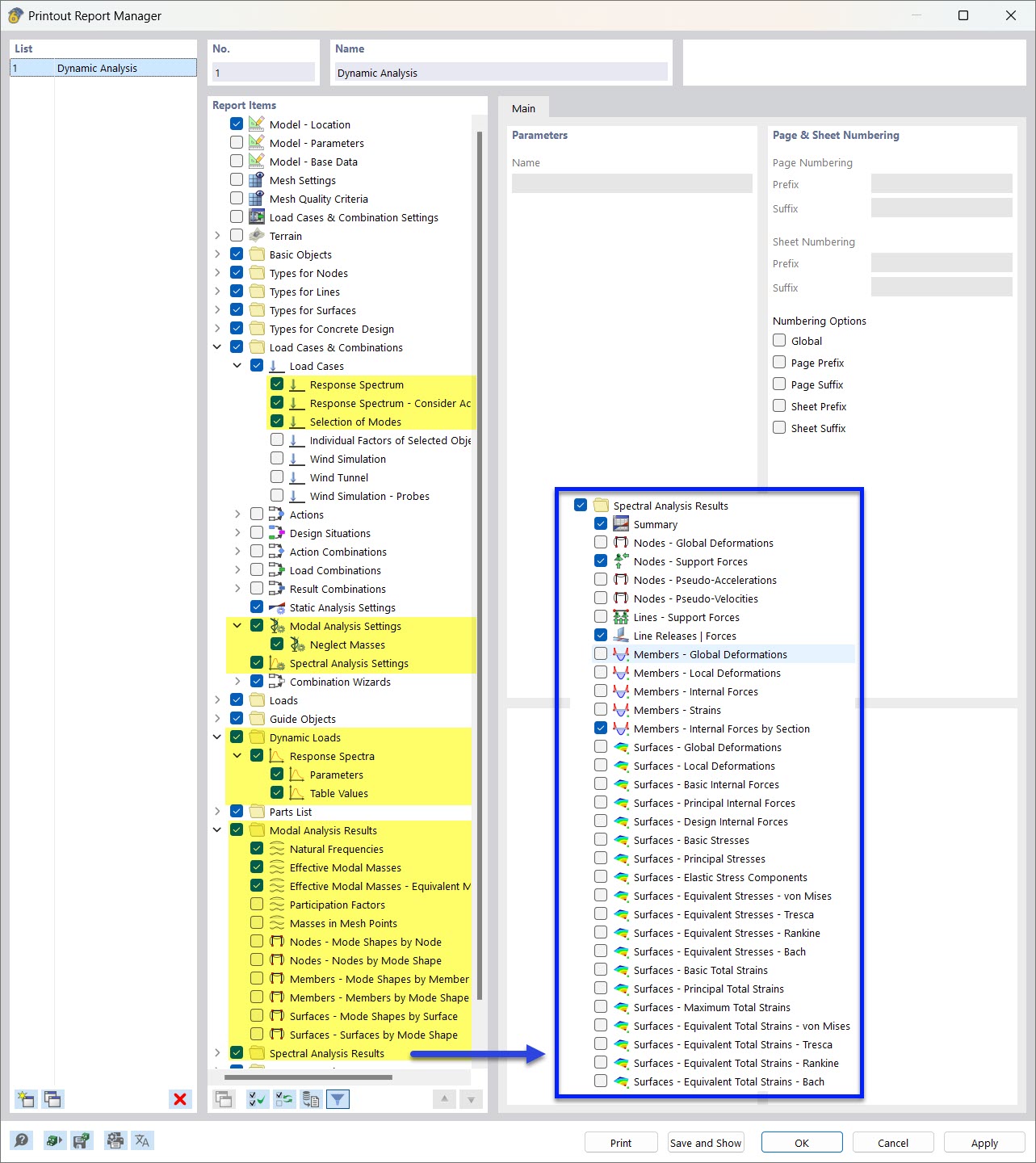
Task: Enable the Global option under Numbering Options
Action: click(x=778, y=340)
